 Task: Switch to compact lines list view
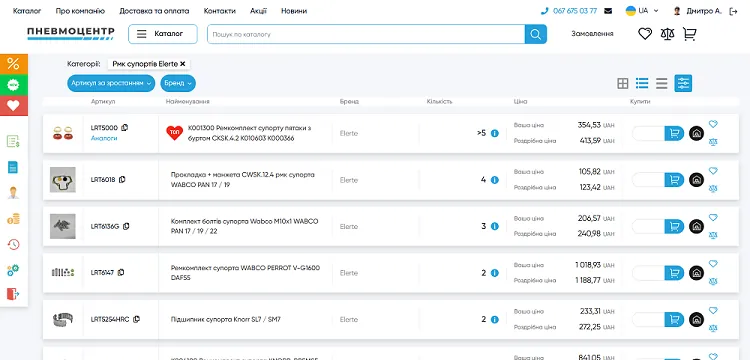(x=662, y=84)
